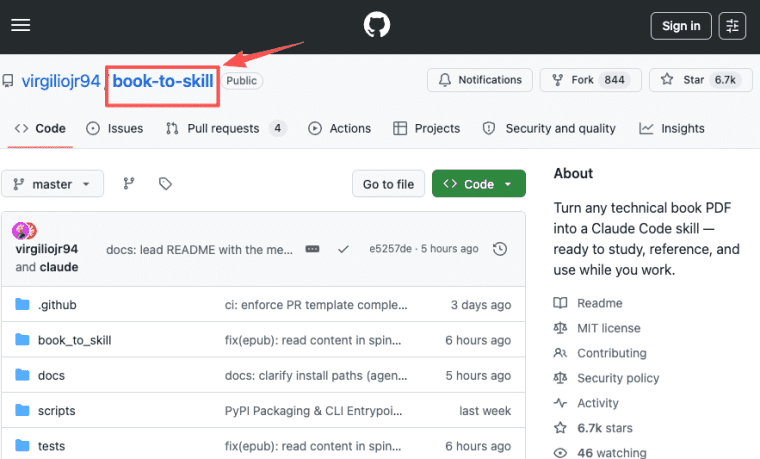Image resolution: width=760 pixels, height=459 pixels.
Task: Open the .github folder
Action: (57, 305)
